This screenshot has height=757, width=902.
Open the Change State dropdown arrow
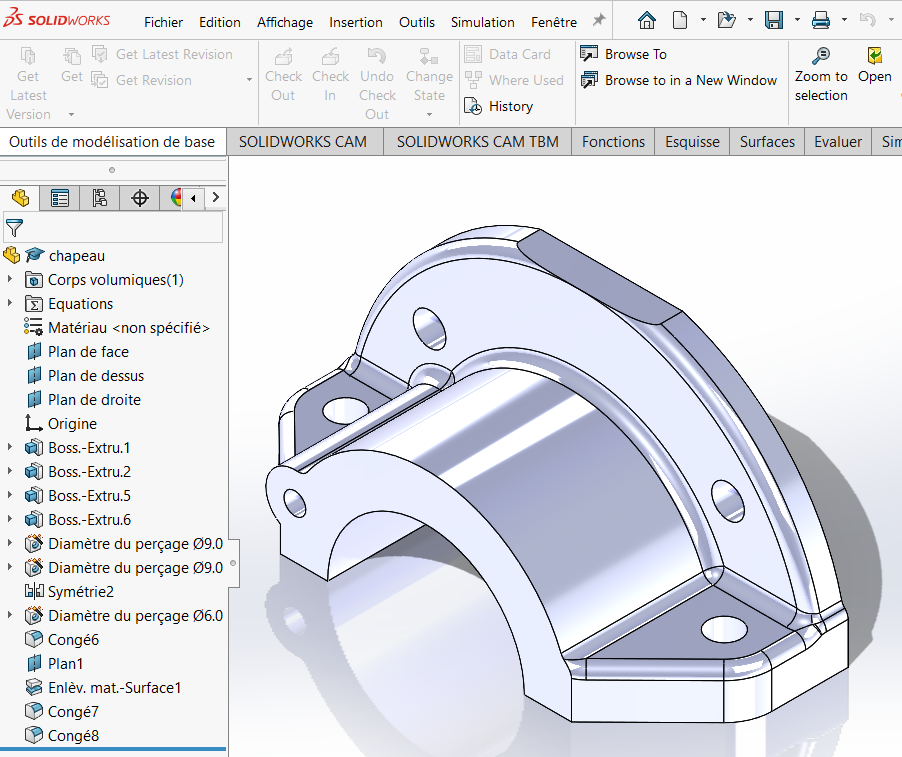(429, 114)
